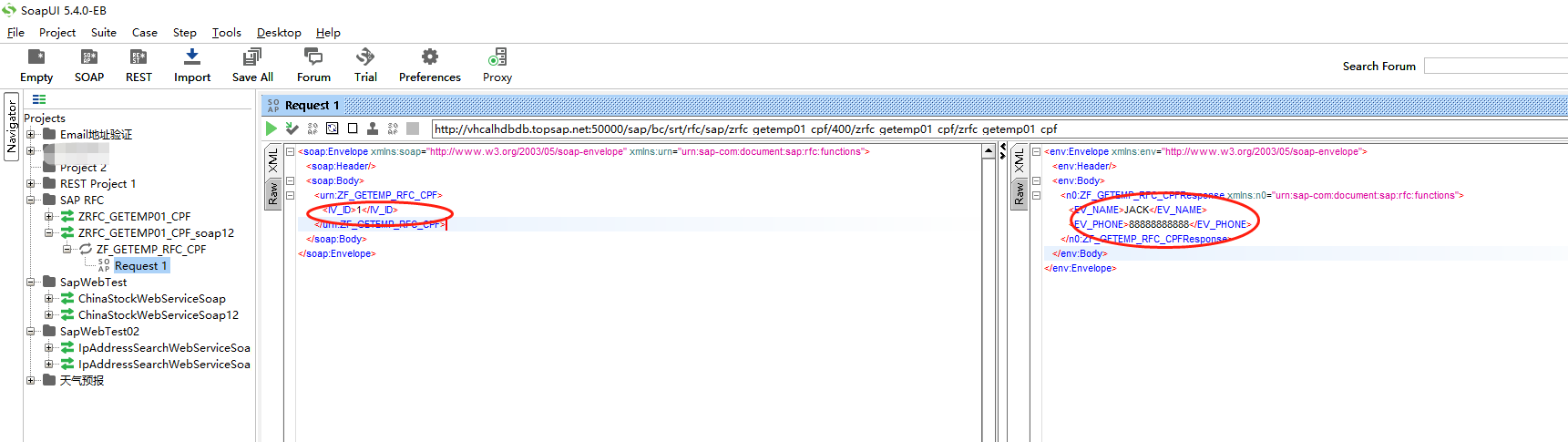
Task: Click REST Project 1 folder icon
Action: pos(49,183)
